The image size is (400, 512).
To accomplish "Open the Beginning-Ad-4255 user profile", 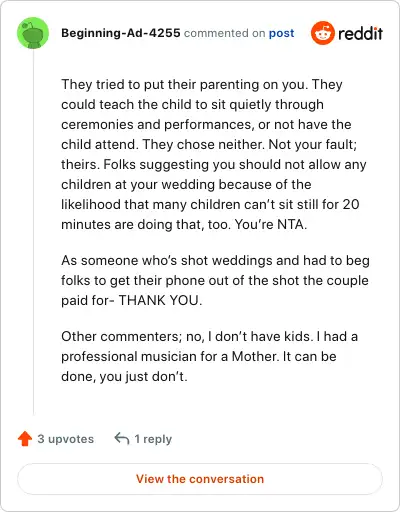I will point(121,33).
